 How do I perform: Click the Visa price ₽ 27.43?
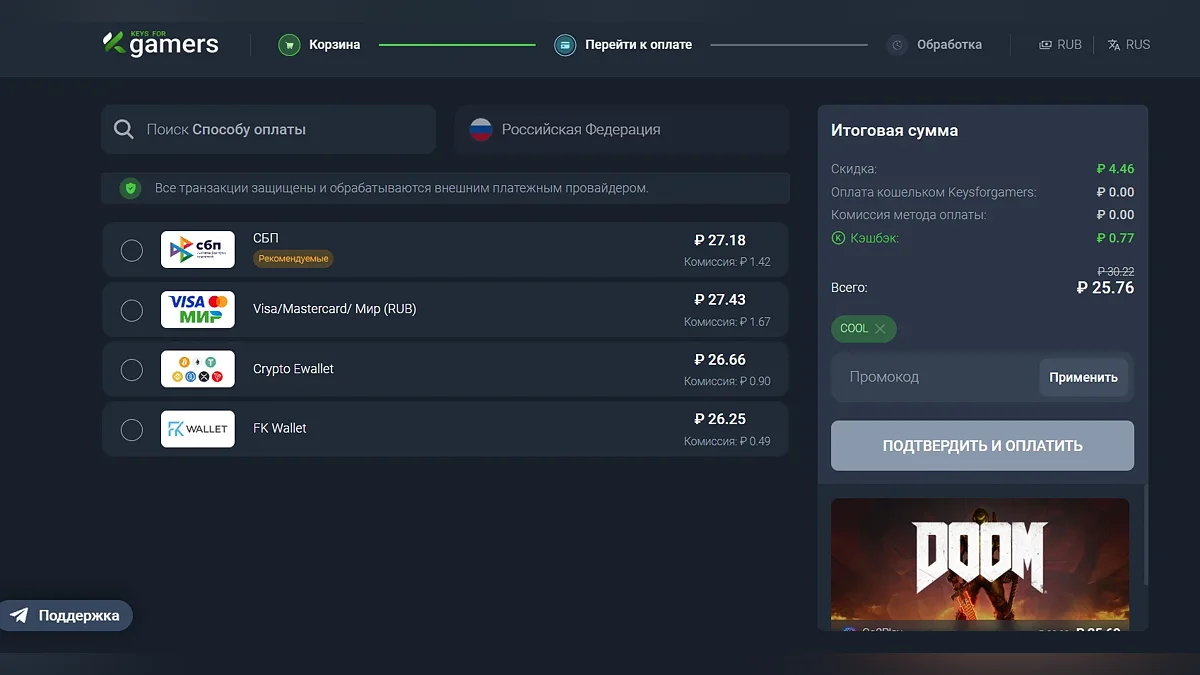click(x=720, y=300)
